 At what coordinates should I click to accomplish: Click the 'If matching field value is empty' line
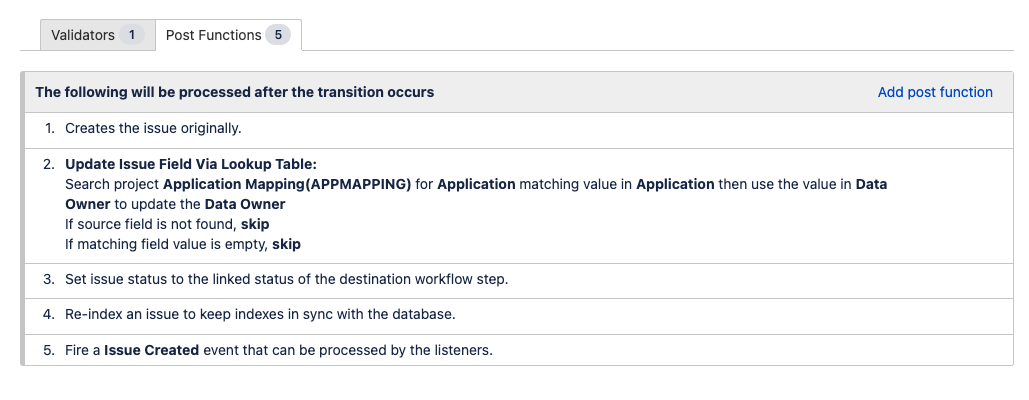(x=183, y=244)
